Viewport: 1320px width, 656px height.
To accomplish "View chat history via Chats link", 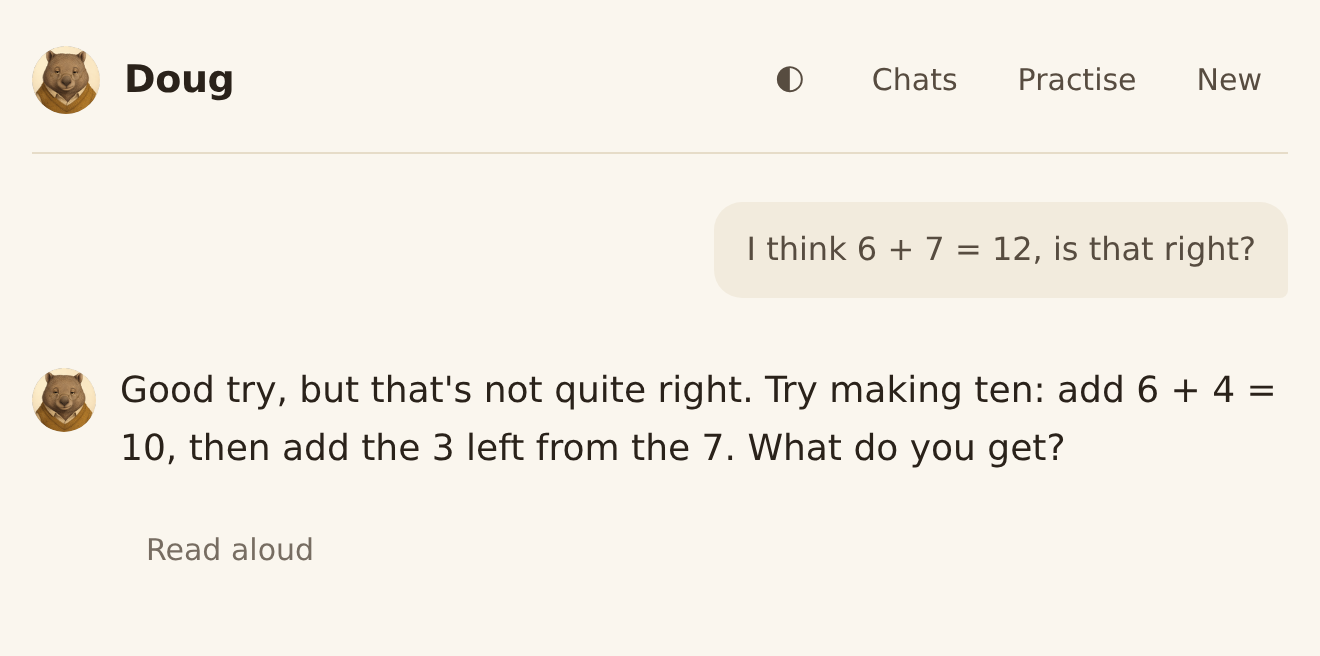I will tap(914, 80).
